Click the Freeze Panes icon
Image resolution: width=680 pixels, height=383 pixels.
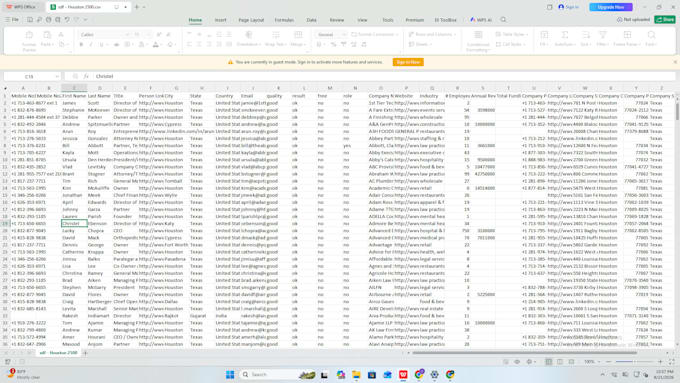pyautogui.click(x=627, y=35)
